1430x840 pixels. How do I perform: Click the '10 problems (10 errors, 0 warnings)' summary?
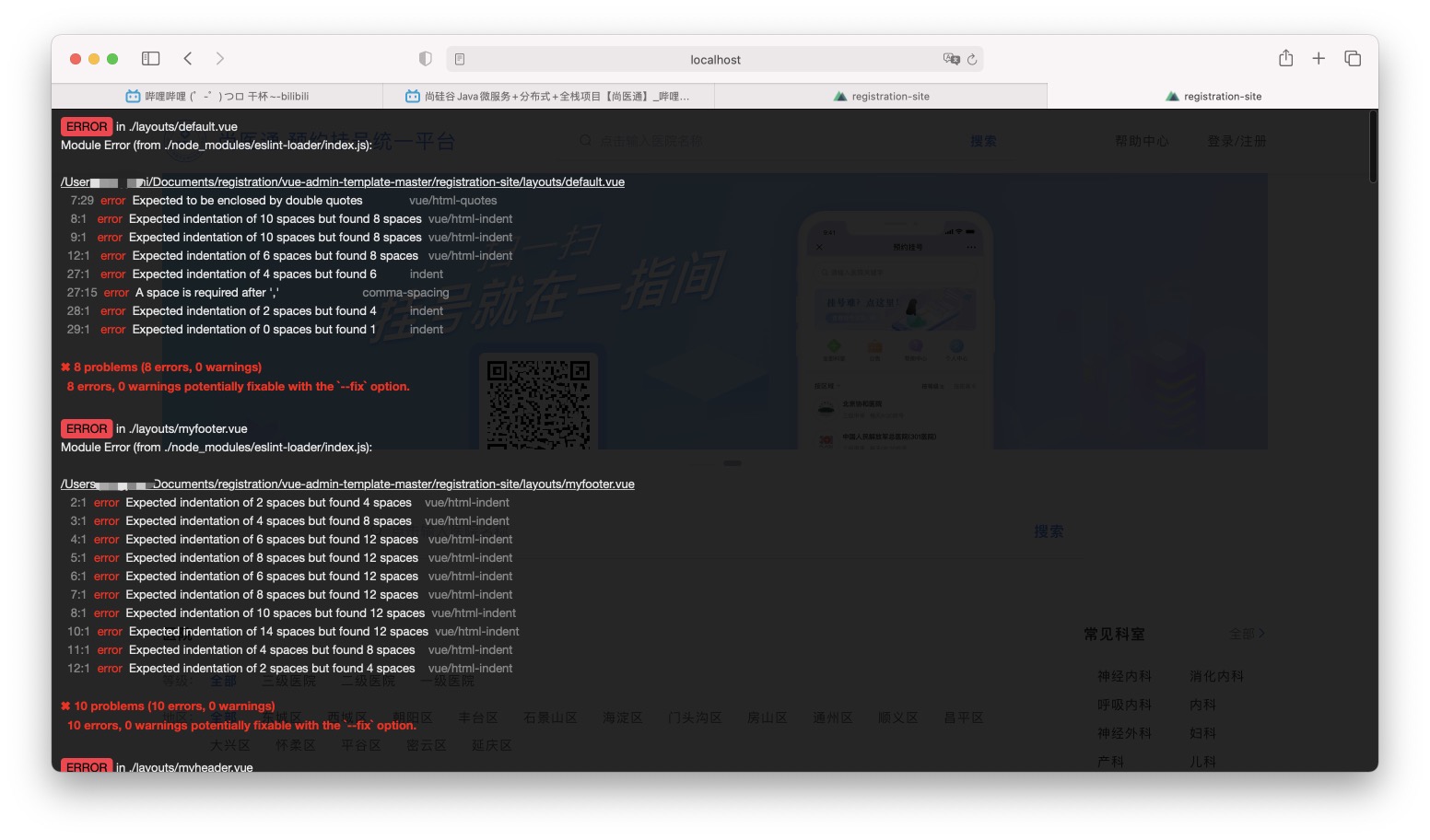(168, 706)
